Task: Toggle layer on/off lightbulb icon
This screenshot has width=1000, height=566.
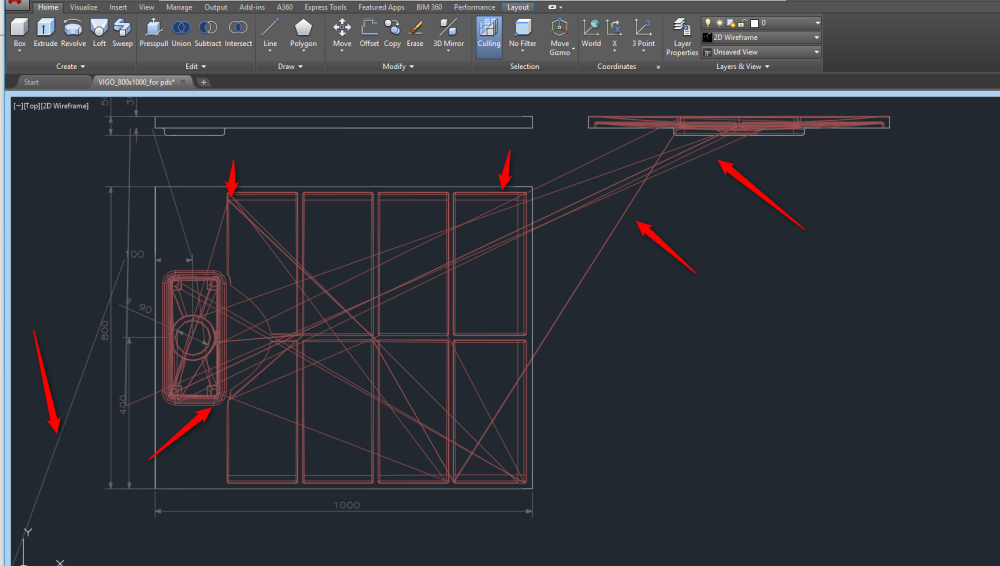Action: [x=708, y=22]
